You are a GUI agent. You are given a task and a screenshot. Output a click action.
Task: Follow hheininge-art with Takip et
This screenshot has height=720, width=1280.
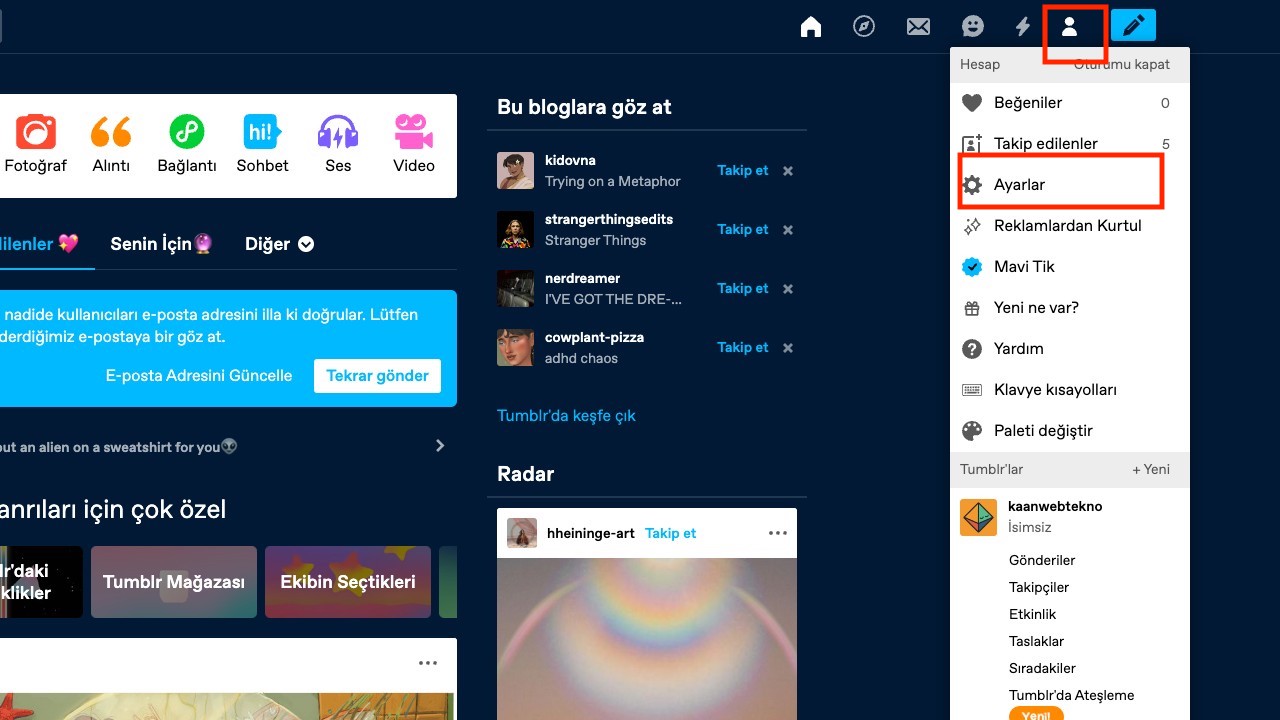tap(671, 533)
